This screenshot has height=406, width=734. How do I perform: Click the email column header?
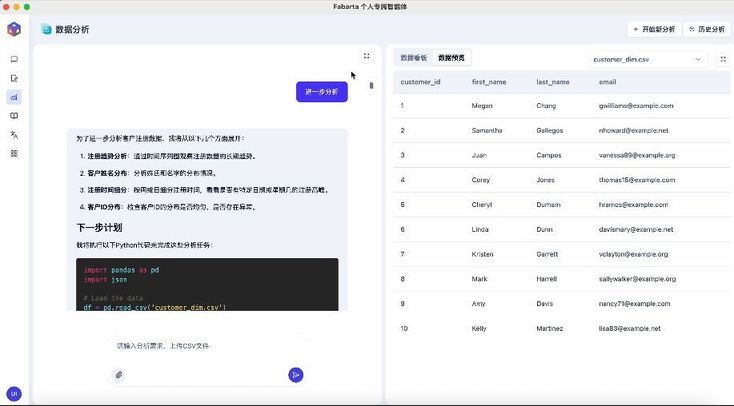tap(607, 82)
